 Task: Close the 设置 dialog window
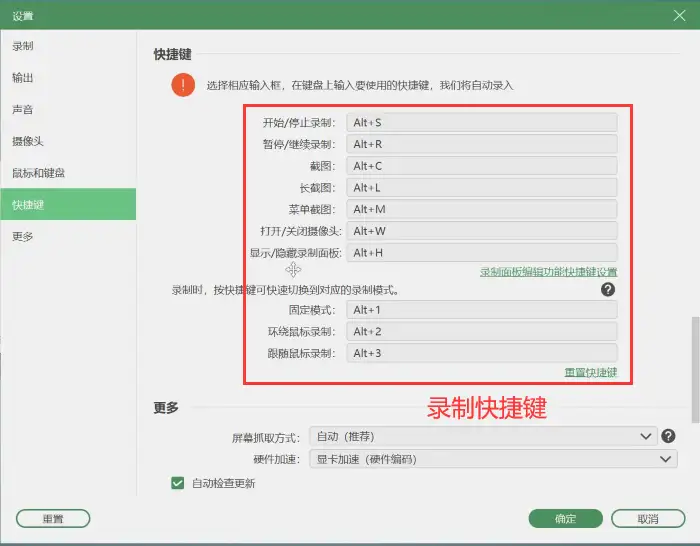679,16
